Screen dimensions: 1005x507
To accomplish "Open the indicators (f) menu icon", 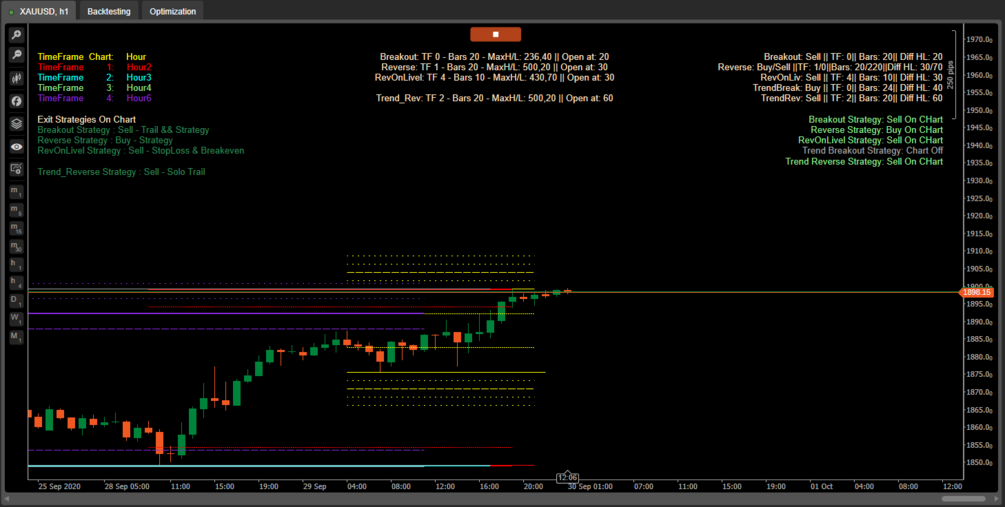I will point(17,101).
